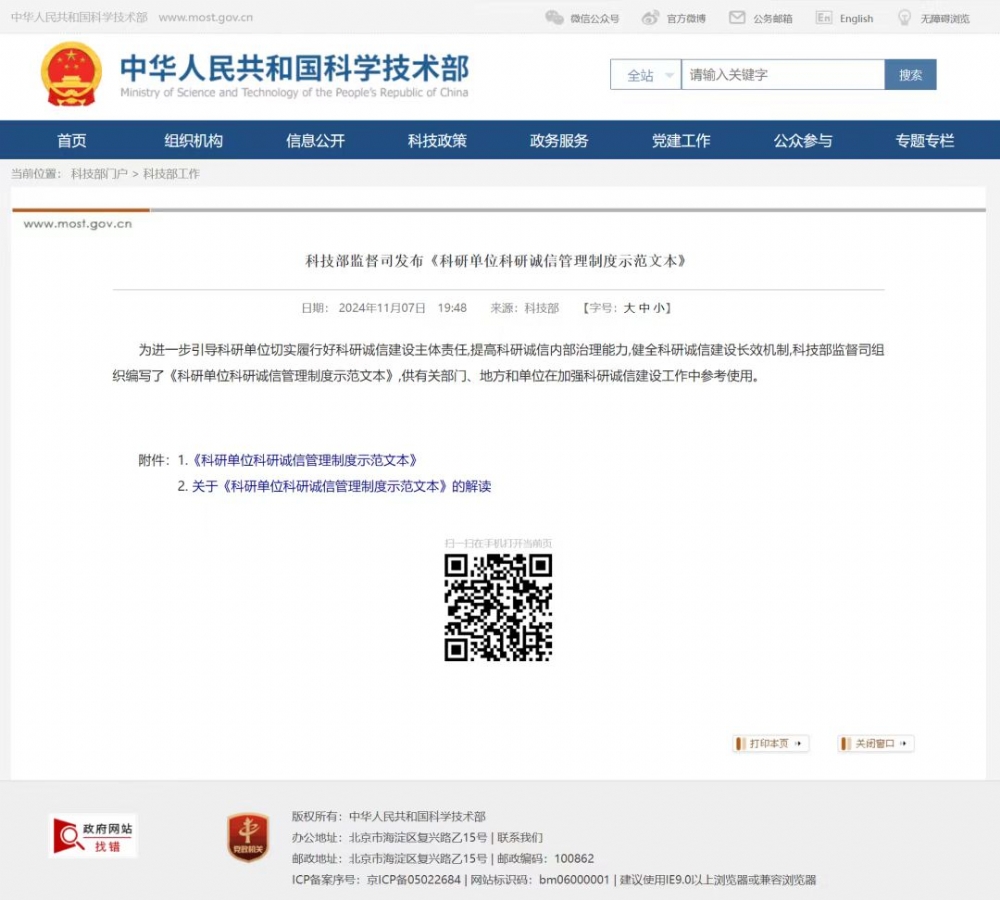Viewport: 1000px width, 900px height.
Task: Open the official Weibo icon link
Action: [650, 18]
